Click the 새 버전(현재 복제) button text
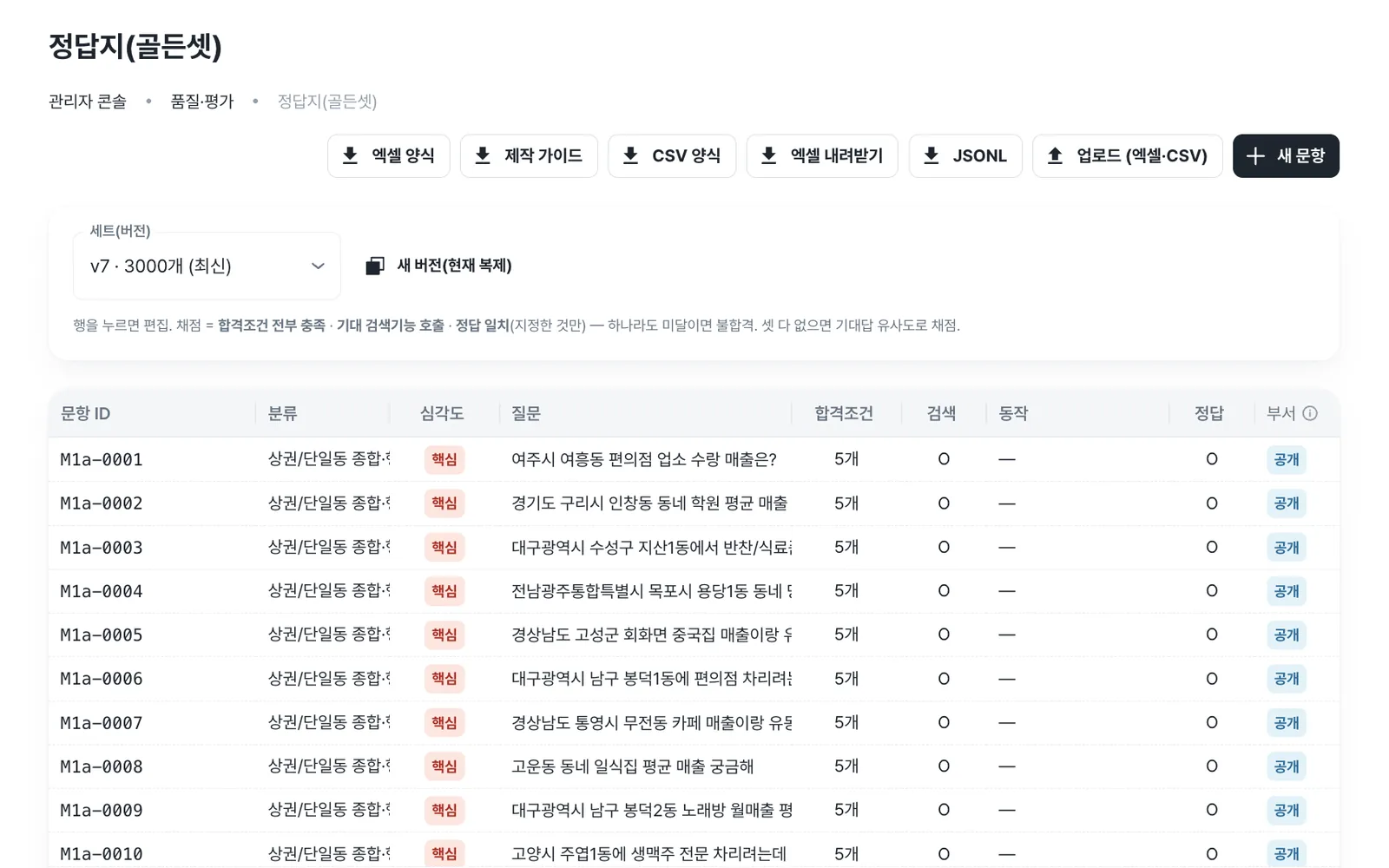The image size is (1389, 868). 454,266
